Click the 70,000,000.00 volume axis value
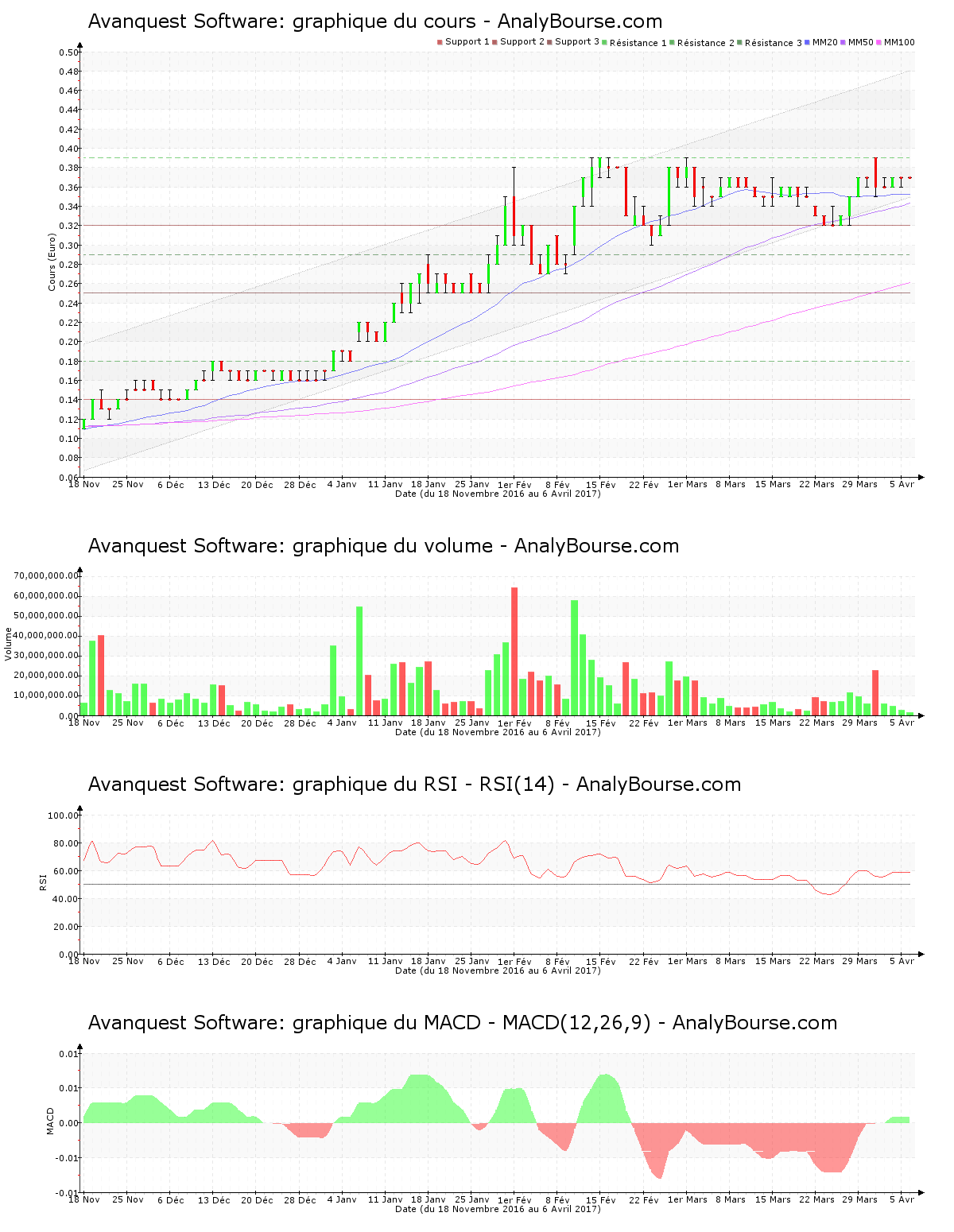954x1232 pixels. click(47, 575)
